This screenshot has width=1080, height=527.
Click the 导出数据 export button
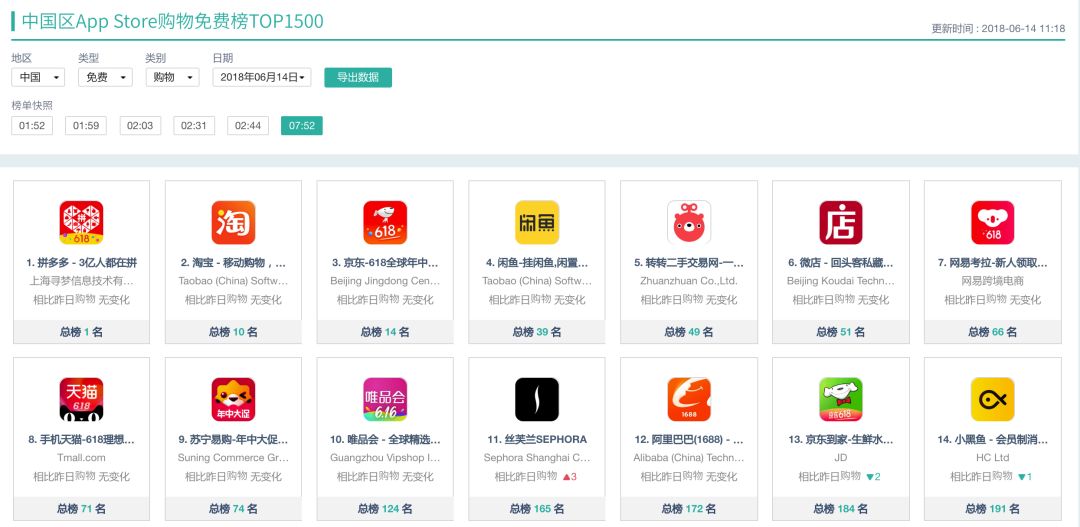[358, 77]
